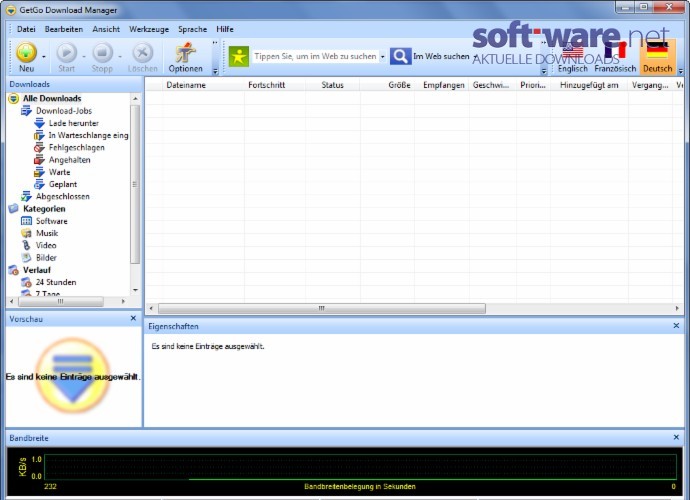Click tree panel scroll up arrow

coord(135,99)
